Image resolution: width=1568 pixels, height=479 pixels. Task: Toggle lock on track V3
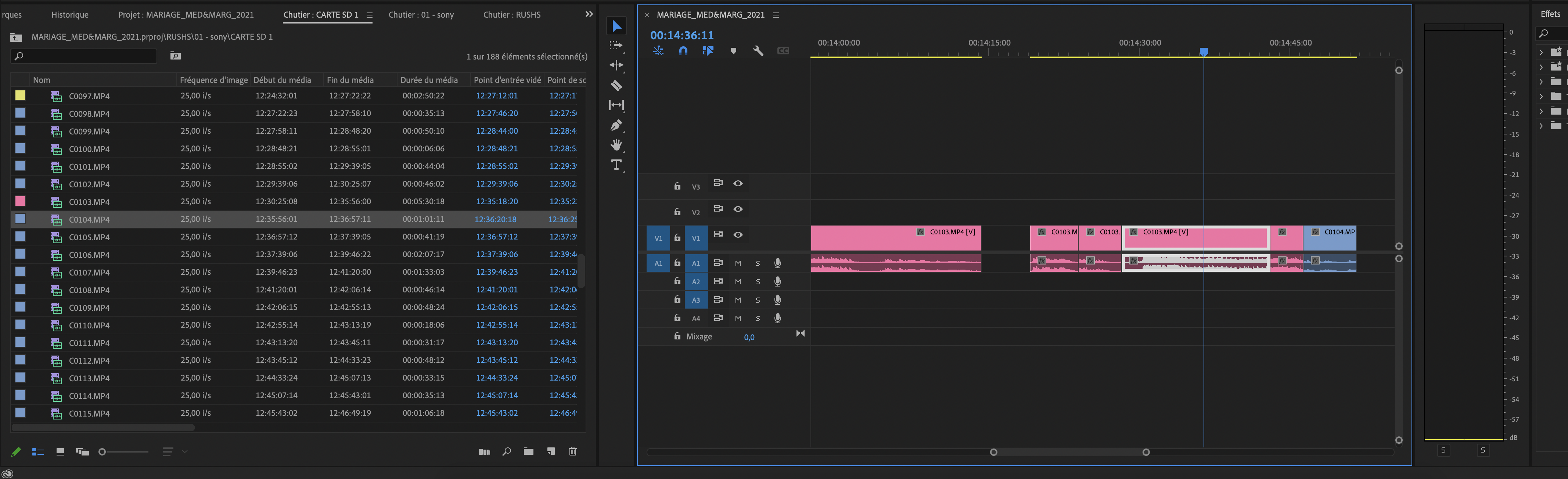[677, 186]
